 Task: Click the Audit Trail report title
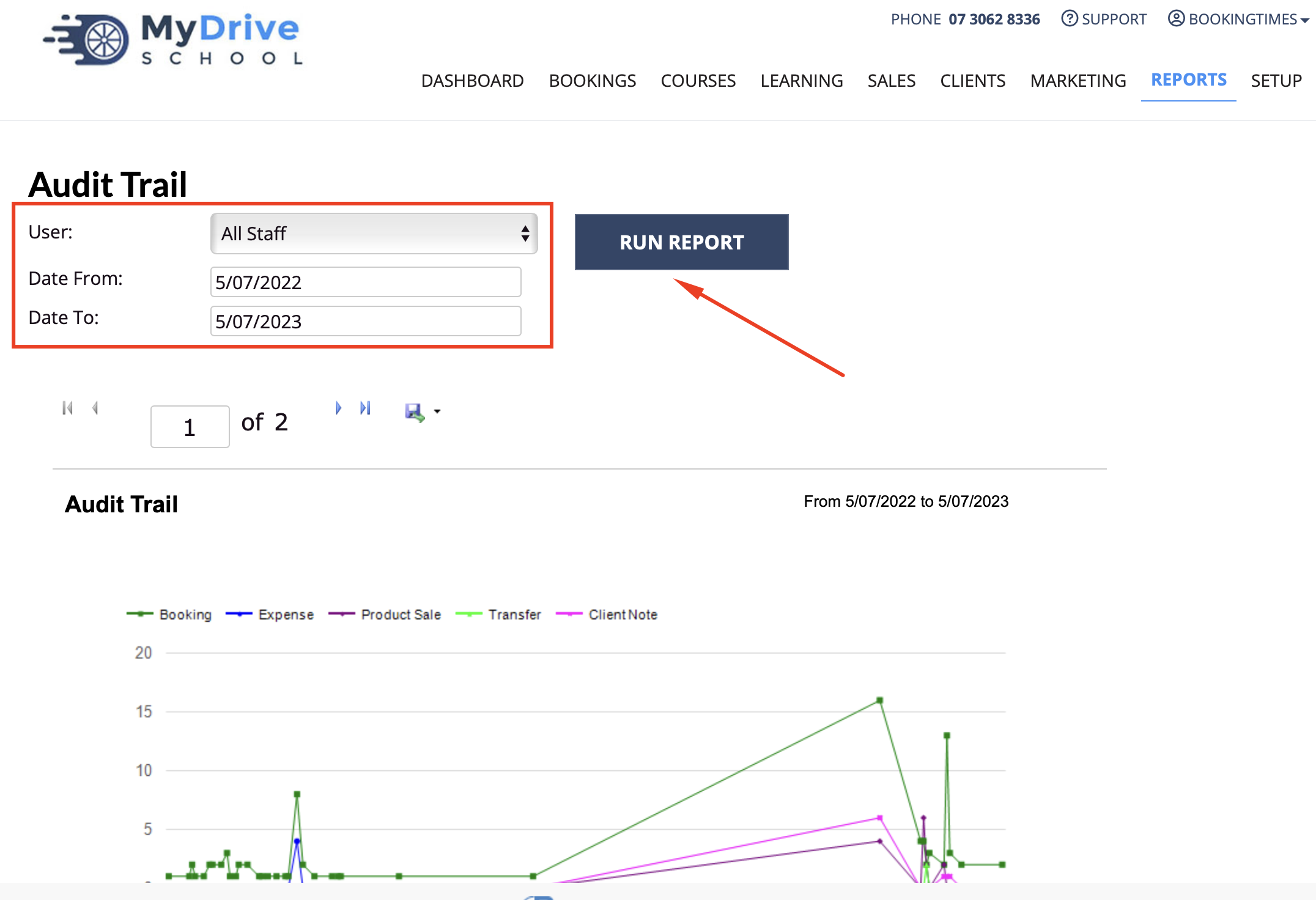coord(121,504)
